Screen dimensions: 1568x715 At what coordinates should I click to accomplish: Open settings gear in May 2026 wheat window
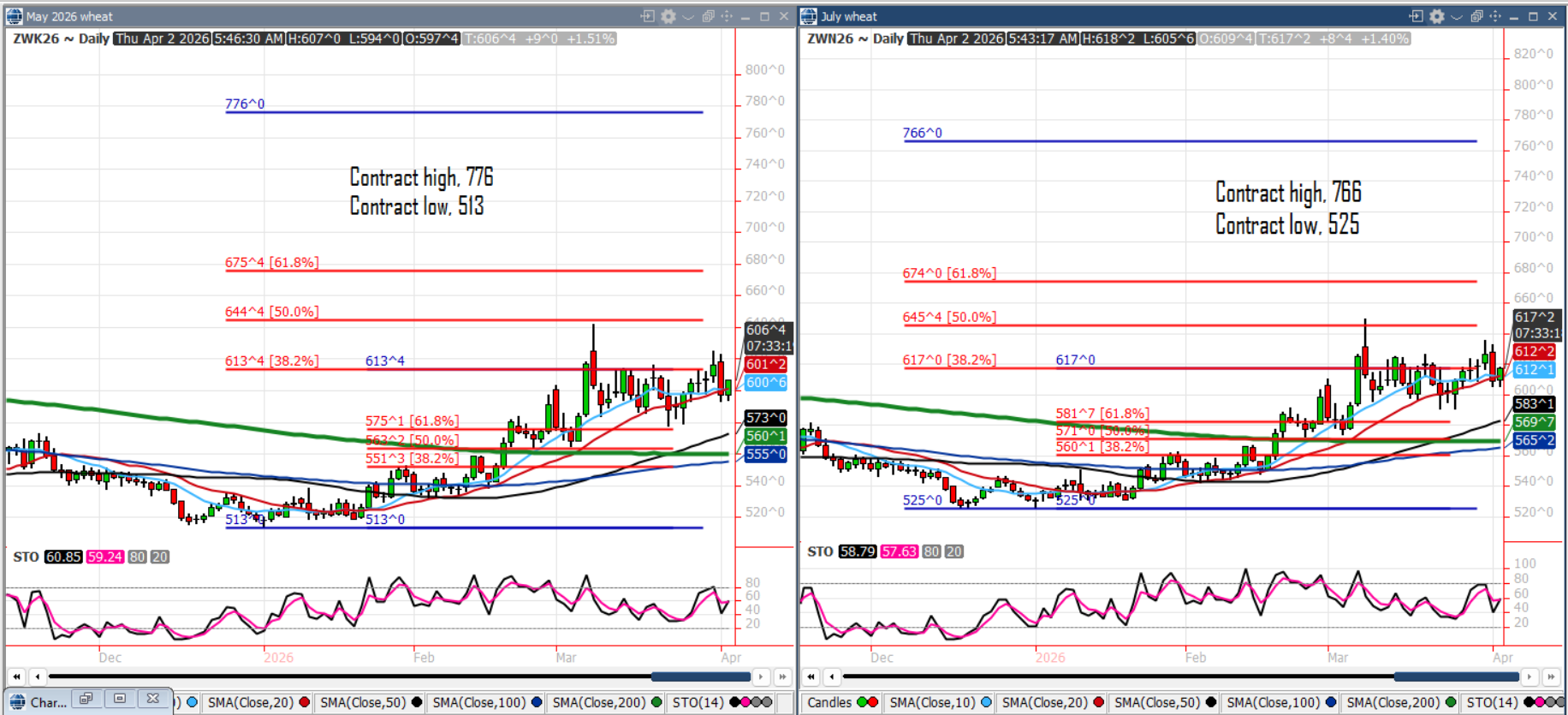tap(668, 16)
